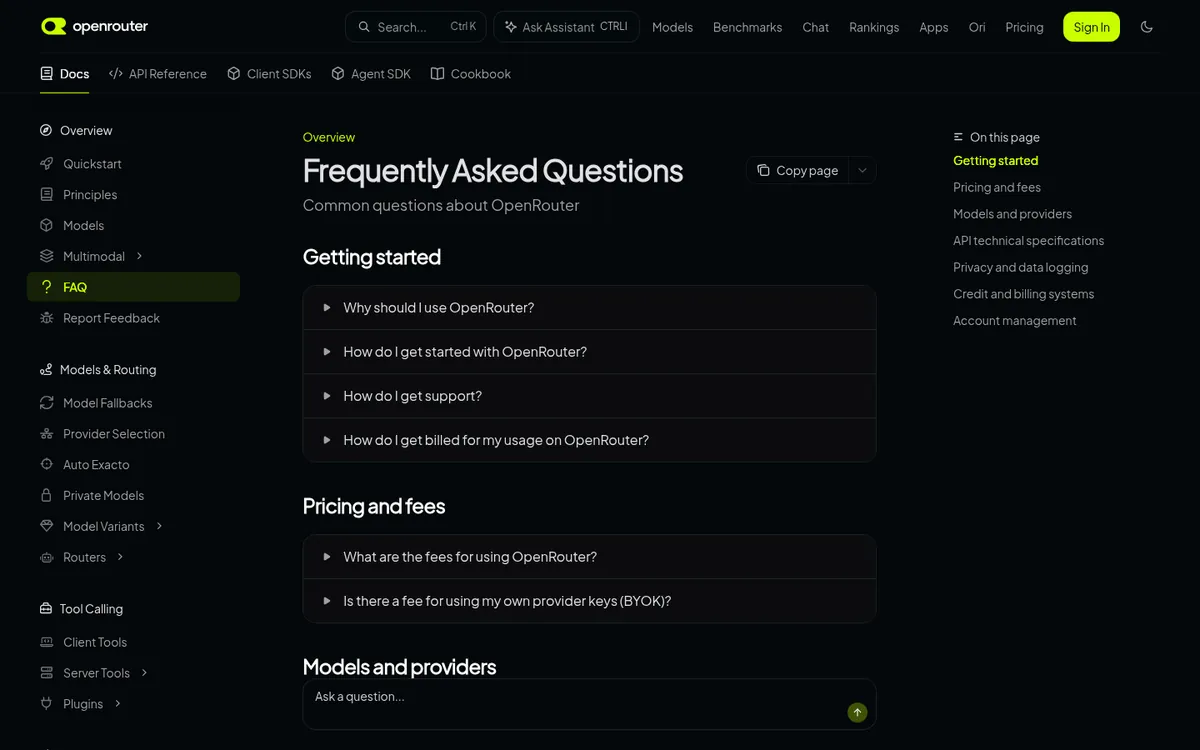Click the Models & Routing section icon

click(46, 369)
